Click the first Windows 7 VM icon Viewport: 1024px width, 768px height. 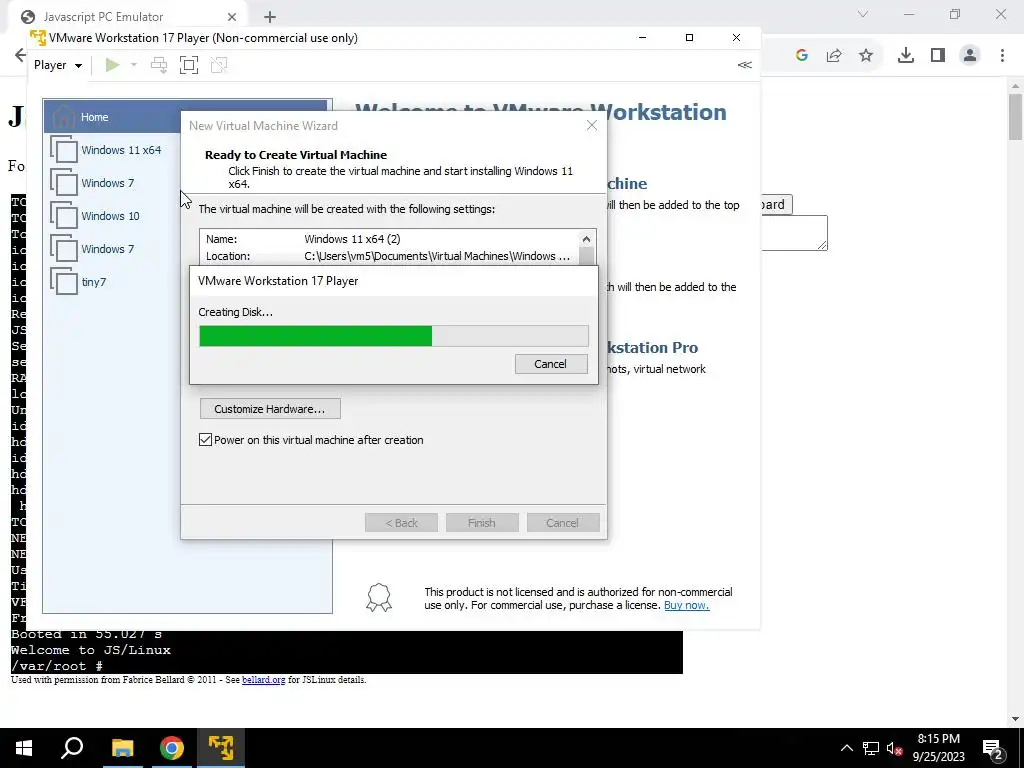click(x=64, y=183)
